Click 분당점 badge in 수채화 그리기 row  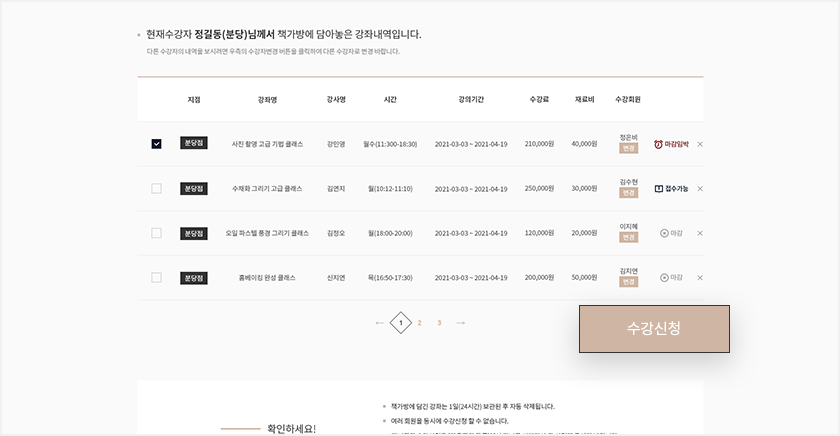tap(194, 189)
